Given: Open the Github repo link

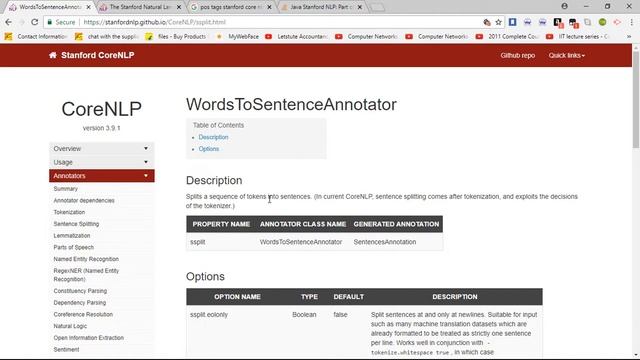Looking at the screenshot, I should click(x=518, y=55).
